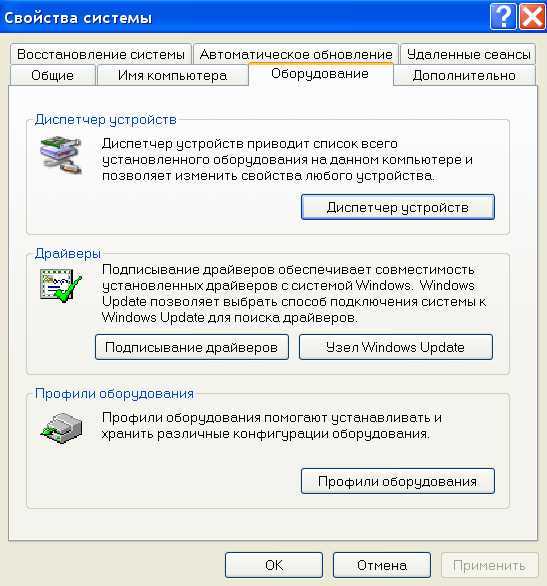Open Узел Windows Update button
Image resolution: width=547 pixels, height=586 pixels.
pyautogui.click(x=396, y=347)
